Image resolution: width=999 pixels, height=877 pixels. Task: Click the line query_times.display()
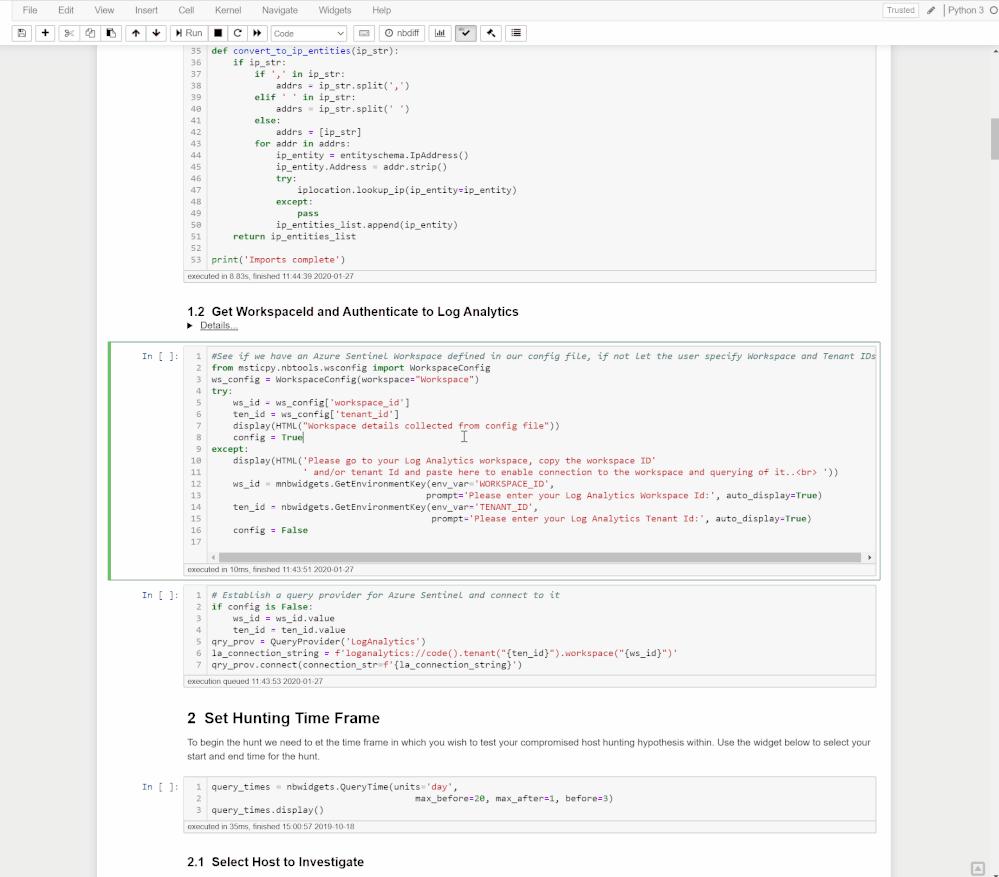(x=268, y=810)
